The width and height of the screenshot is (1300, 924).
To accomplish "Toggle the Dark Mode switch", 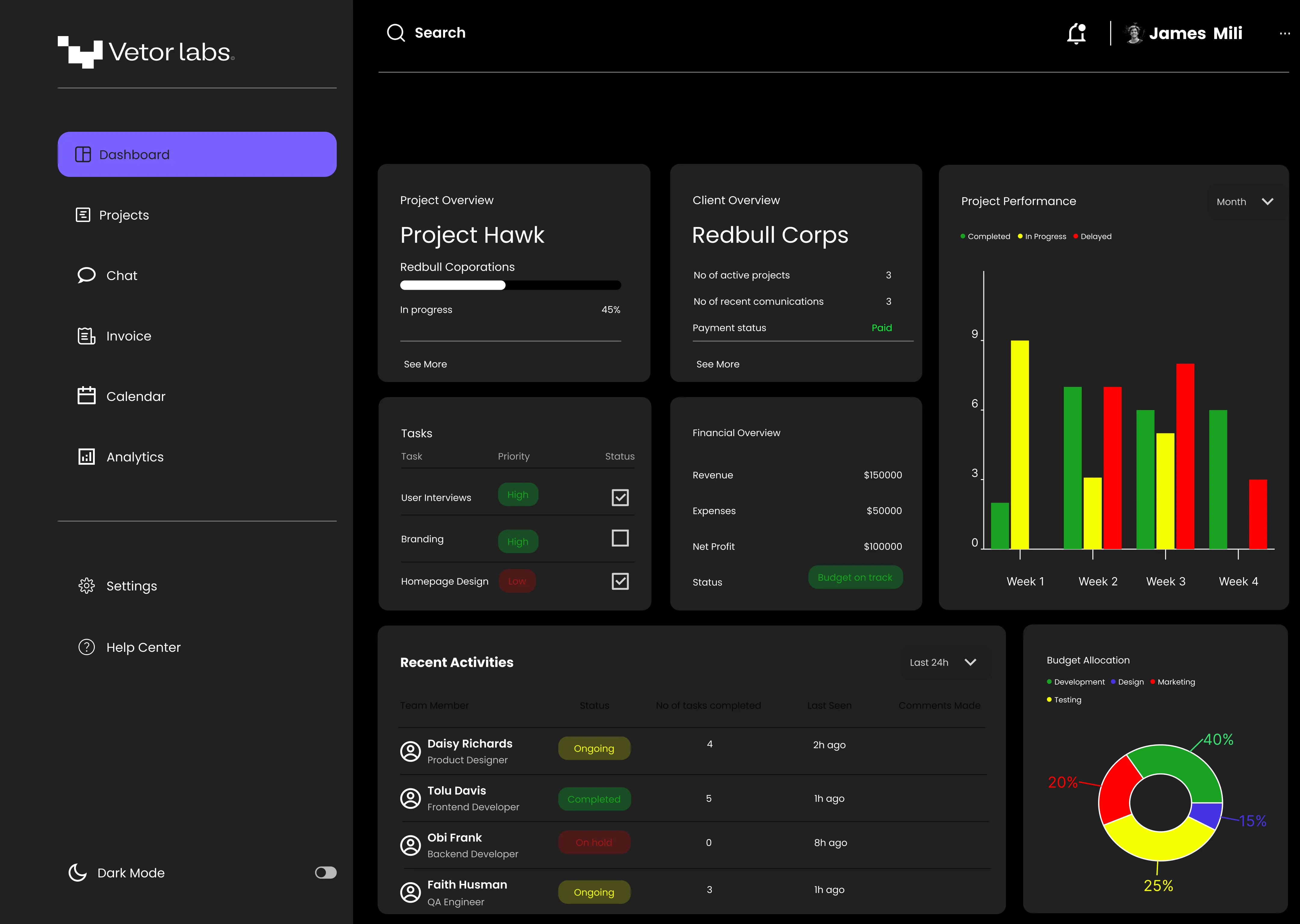I will click(326, 872).
